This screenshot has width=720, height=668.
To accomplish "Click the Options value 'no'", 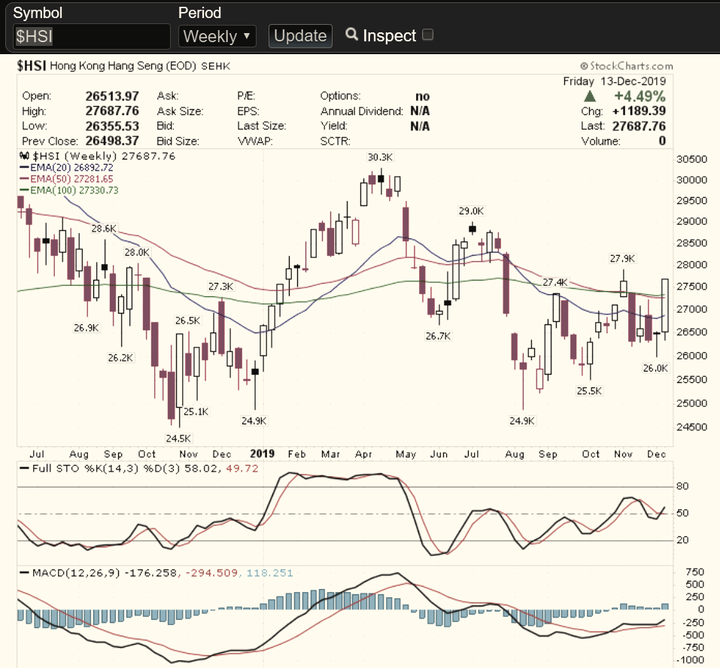I will point(422,96).
